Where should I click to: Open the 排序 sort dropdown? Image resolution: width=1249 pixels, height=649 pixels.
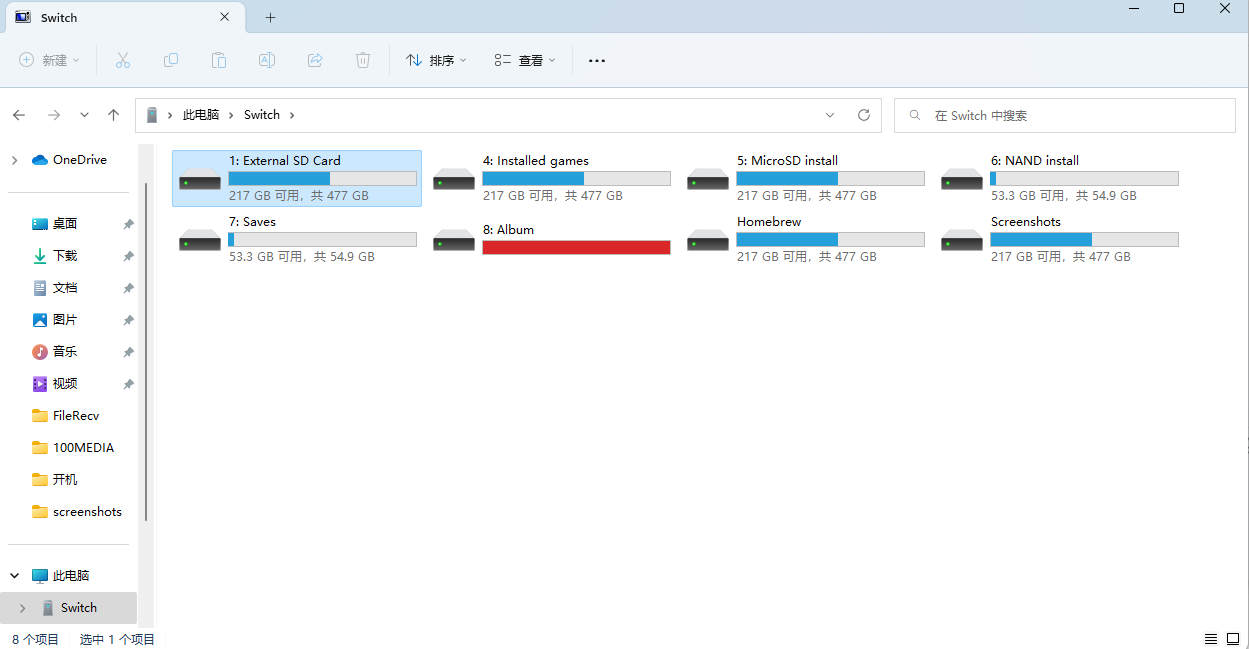[436, 61]
